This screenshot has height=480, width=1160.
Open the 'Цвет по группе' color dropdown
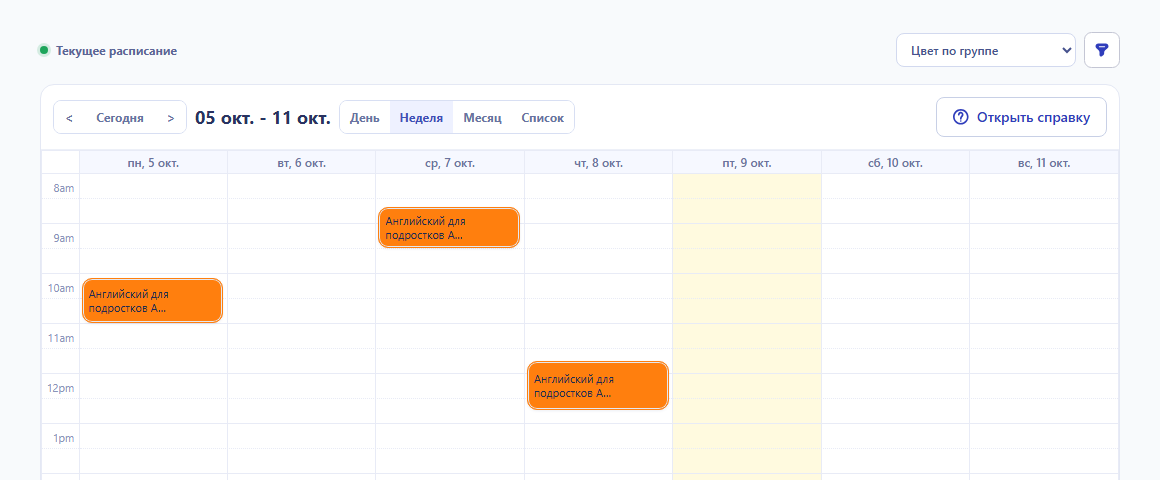(x=985, y=50)
